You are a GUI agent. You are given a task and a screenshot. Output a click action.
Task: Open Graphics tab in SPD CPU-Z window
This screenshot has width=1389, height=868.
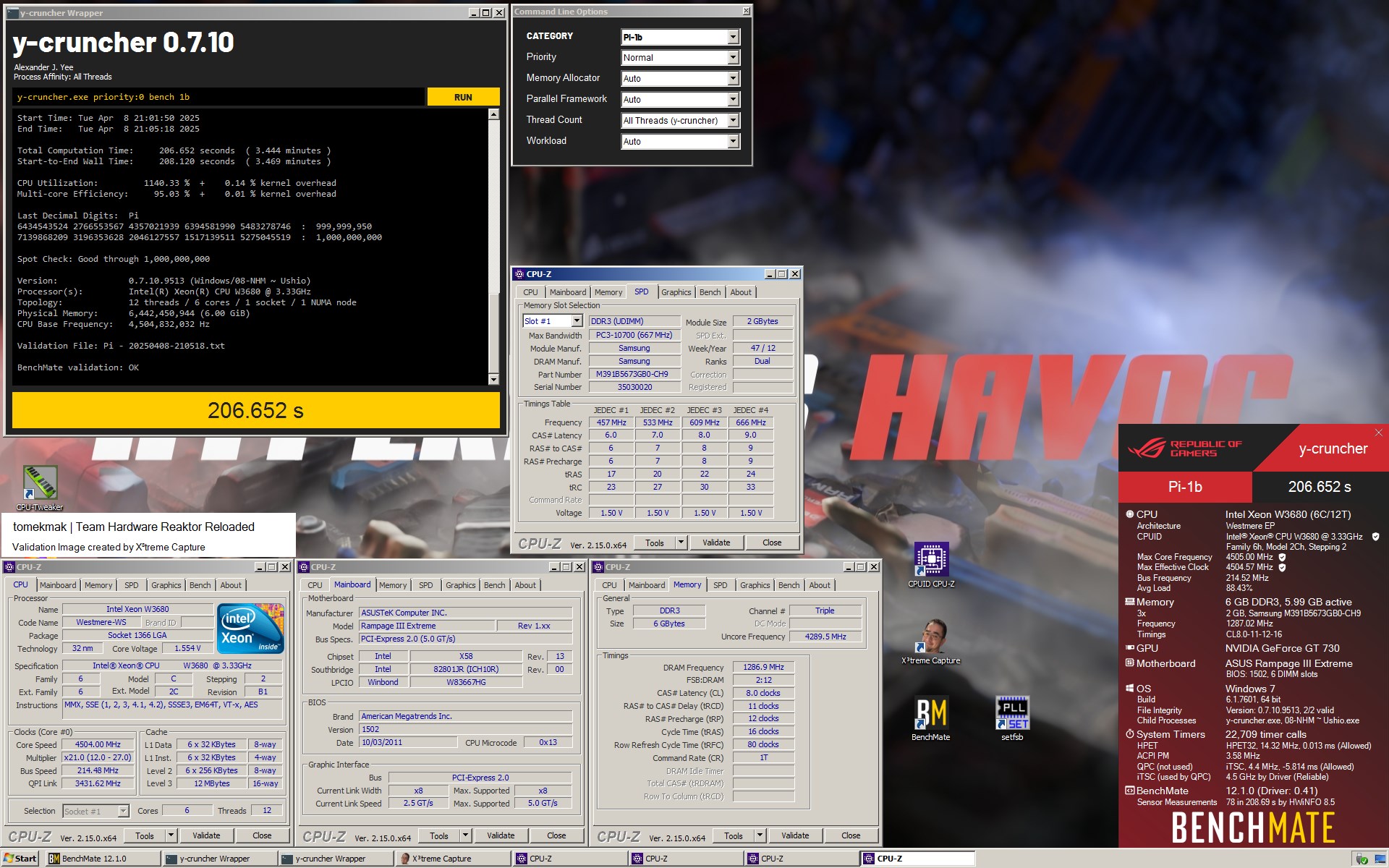click(x=676, y=292)
